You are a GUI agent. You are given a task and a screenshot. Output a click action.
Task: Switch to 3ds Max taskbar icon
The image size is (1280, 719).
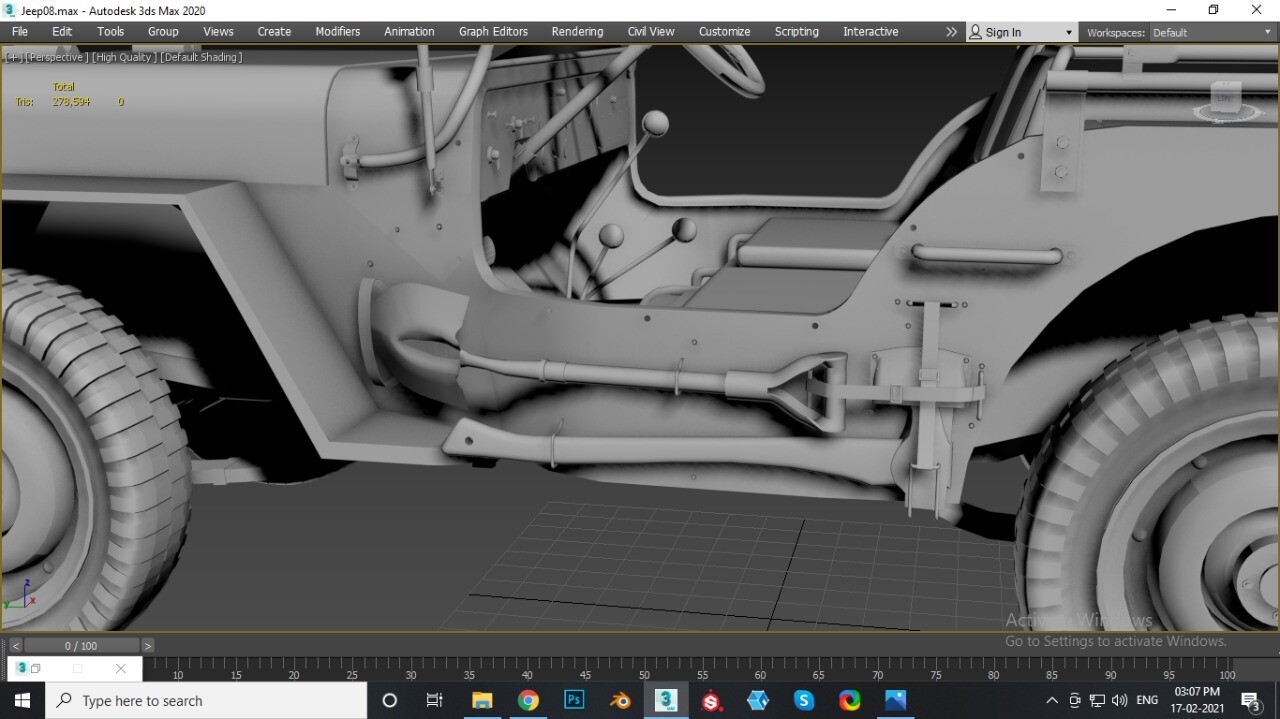(666, 701)
